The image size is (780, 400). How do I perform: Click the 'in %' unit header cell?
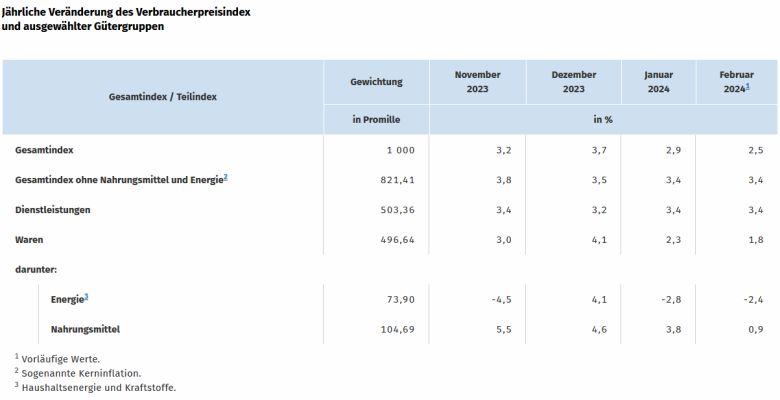click(x=602, y=119)
